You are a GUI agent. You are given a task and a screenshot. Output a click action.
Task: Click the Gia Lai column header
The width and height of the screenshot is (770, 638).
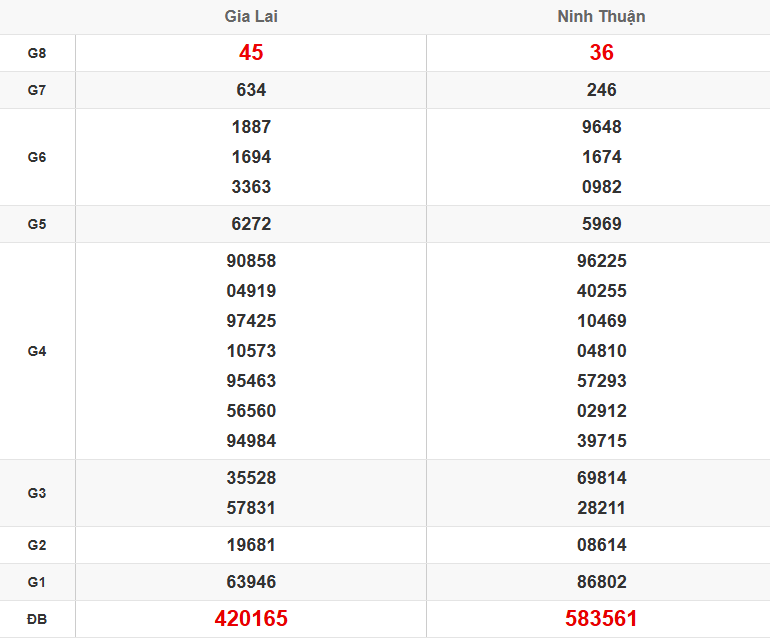[251, 17]
